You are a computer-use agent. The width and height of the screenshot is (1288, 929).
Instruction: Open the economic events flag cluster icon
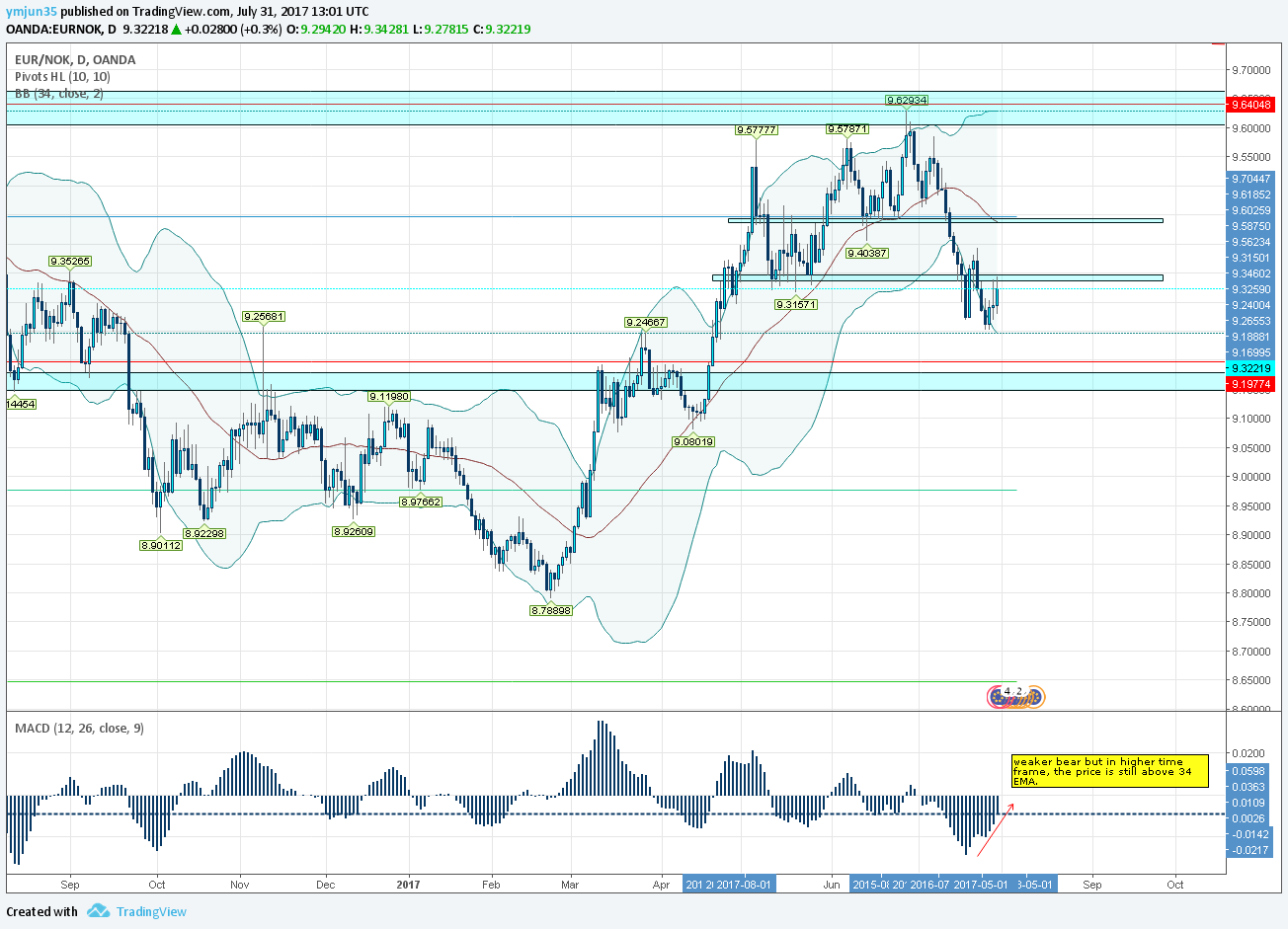pyautogui.click(x=1016, y=697)
